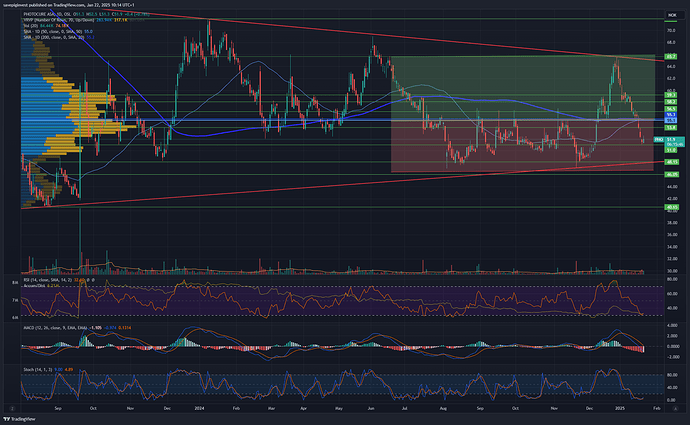Click the 40.65 green price label
Image resolution: width=690 pixels, height=425 pixels.
pyautogui.click(x=672, y=207)
